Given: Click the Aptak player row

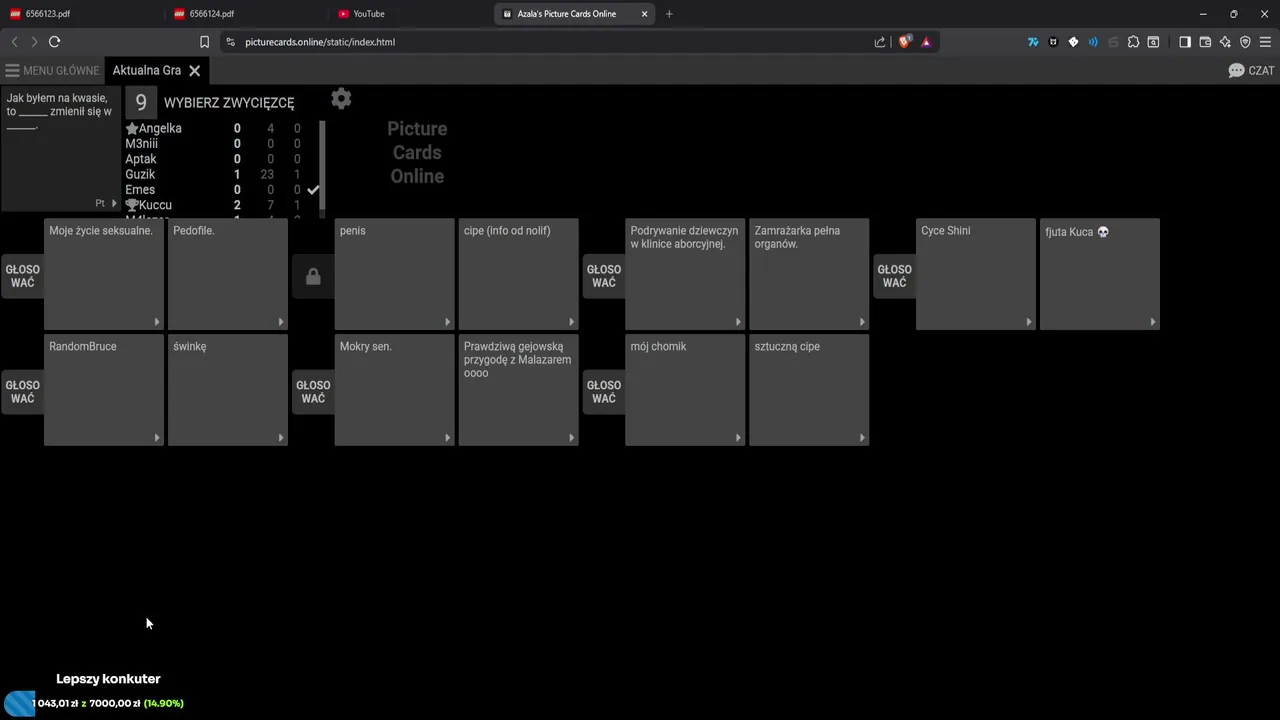Looking at the screenshot, I should [213, 159].
